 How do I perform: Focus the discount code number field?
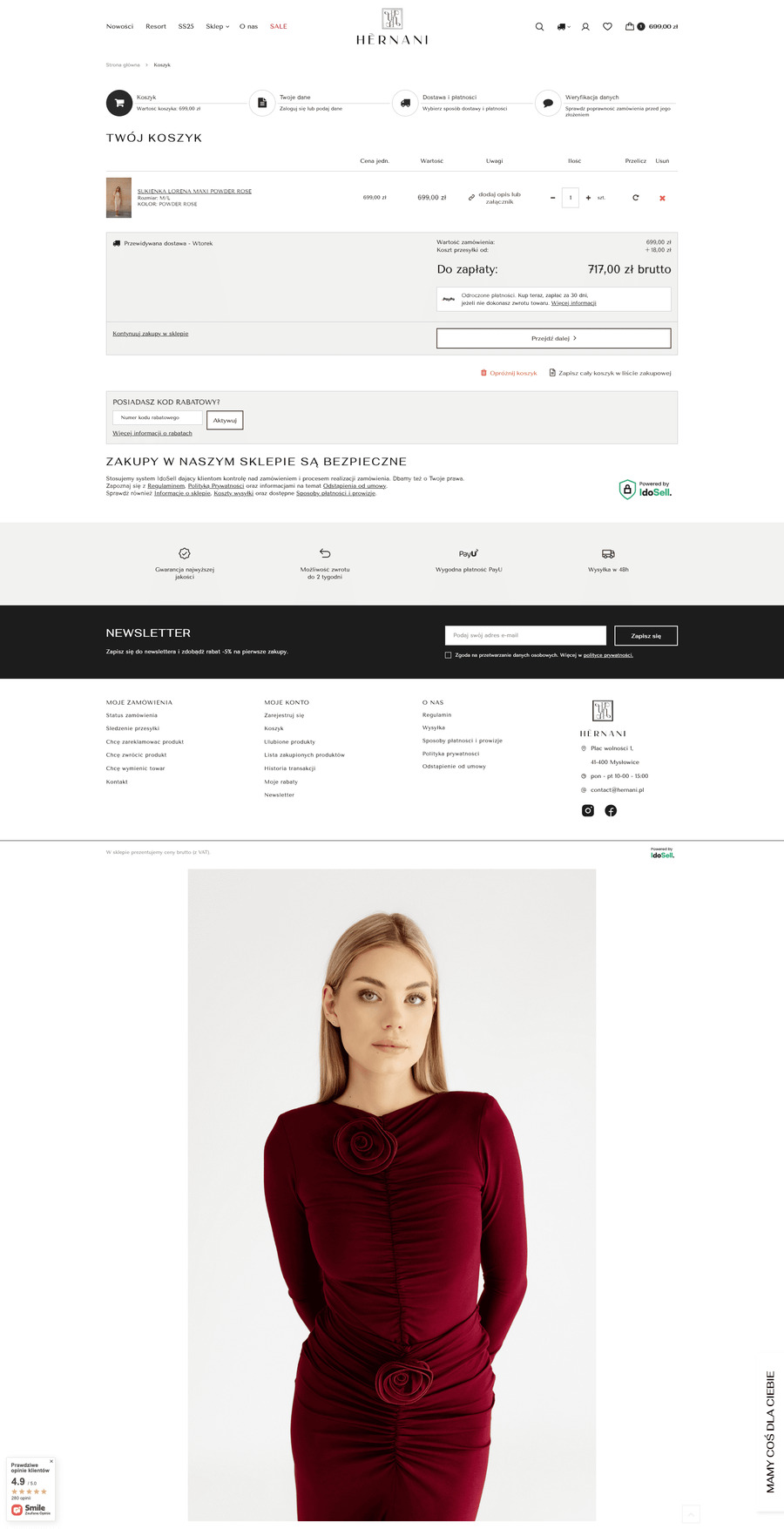[x=157, y=417]
